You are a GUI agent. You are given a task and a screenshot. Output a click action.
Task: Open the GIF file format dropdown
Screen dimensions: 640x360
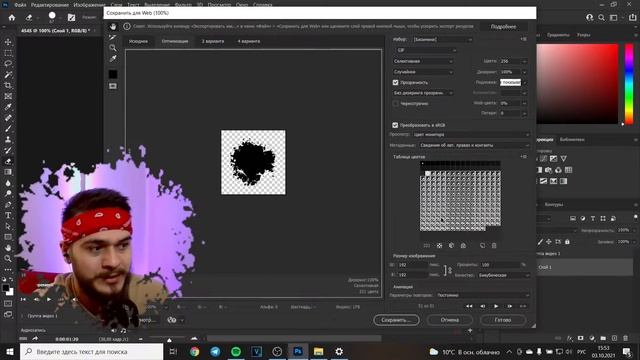click(x=426, y=50)
